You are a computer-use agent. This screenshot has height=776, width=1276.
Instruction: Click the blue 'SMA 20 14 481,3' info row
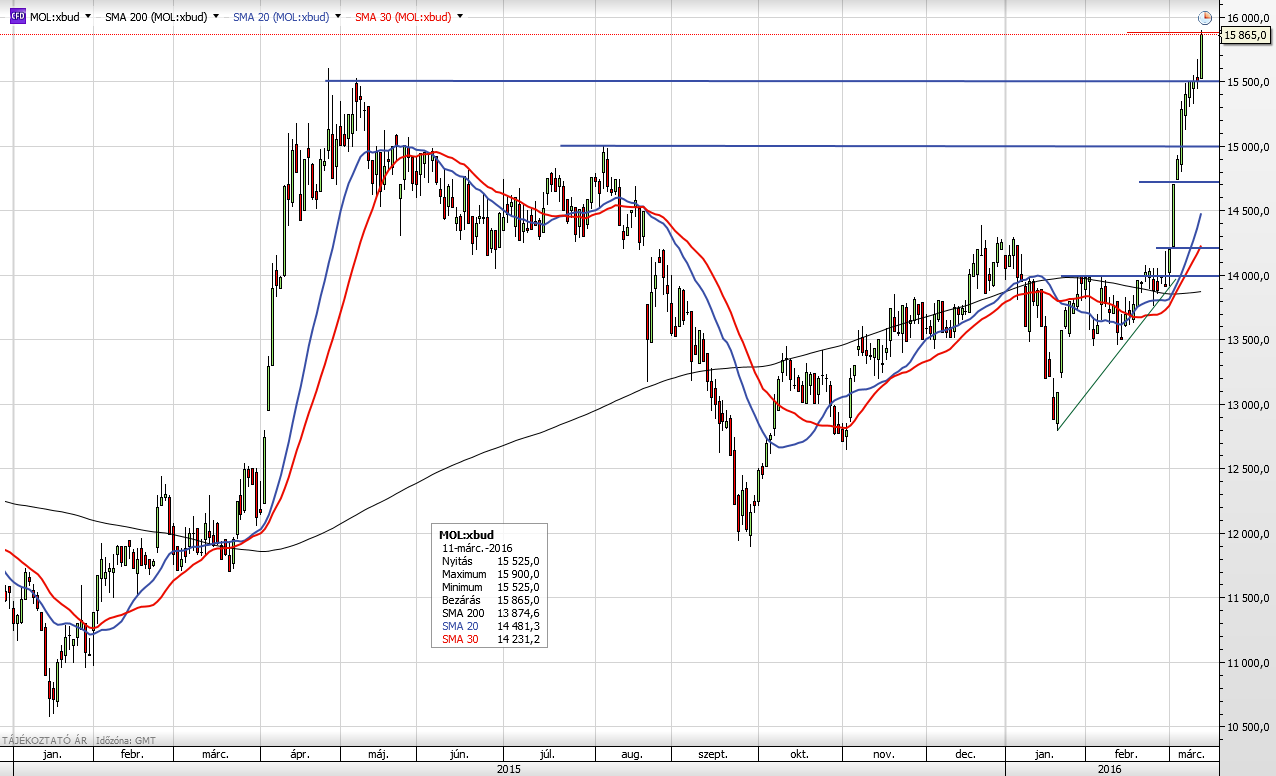tap(490, 626)
